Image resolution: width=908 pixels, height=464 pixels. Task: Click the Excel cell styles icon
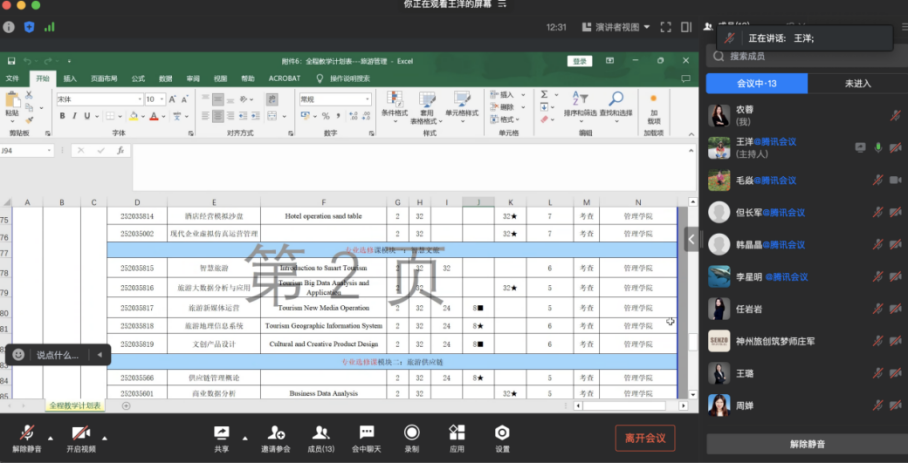click(462, 98)
